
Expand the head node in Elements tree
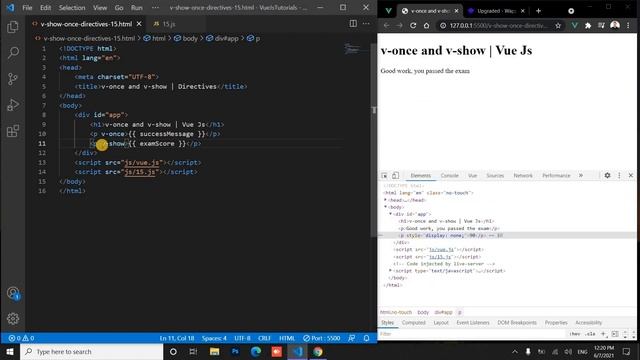(x=385, y=200)
